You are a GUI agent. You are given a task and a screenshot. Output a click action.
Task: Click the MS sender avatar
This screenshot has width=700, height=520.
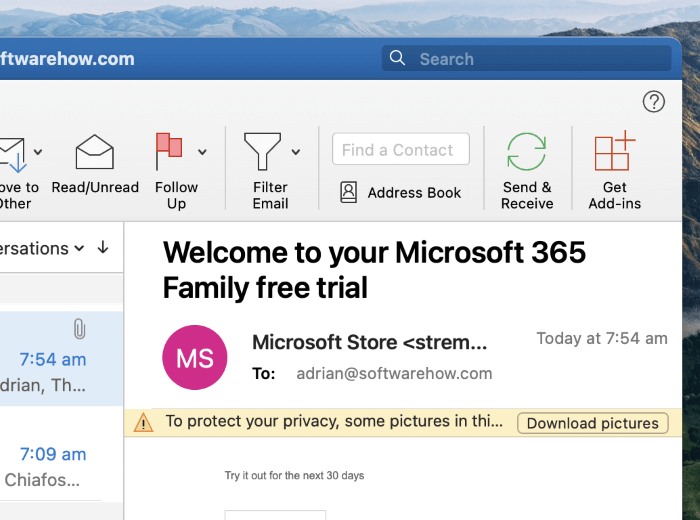195,358
